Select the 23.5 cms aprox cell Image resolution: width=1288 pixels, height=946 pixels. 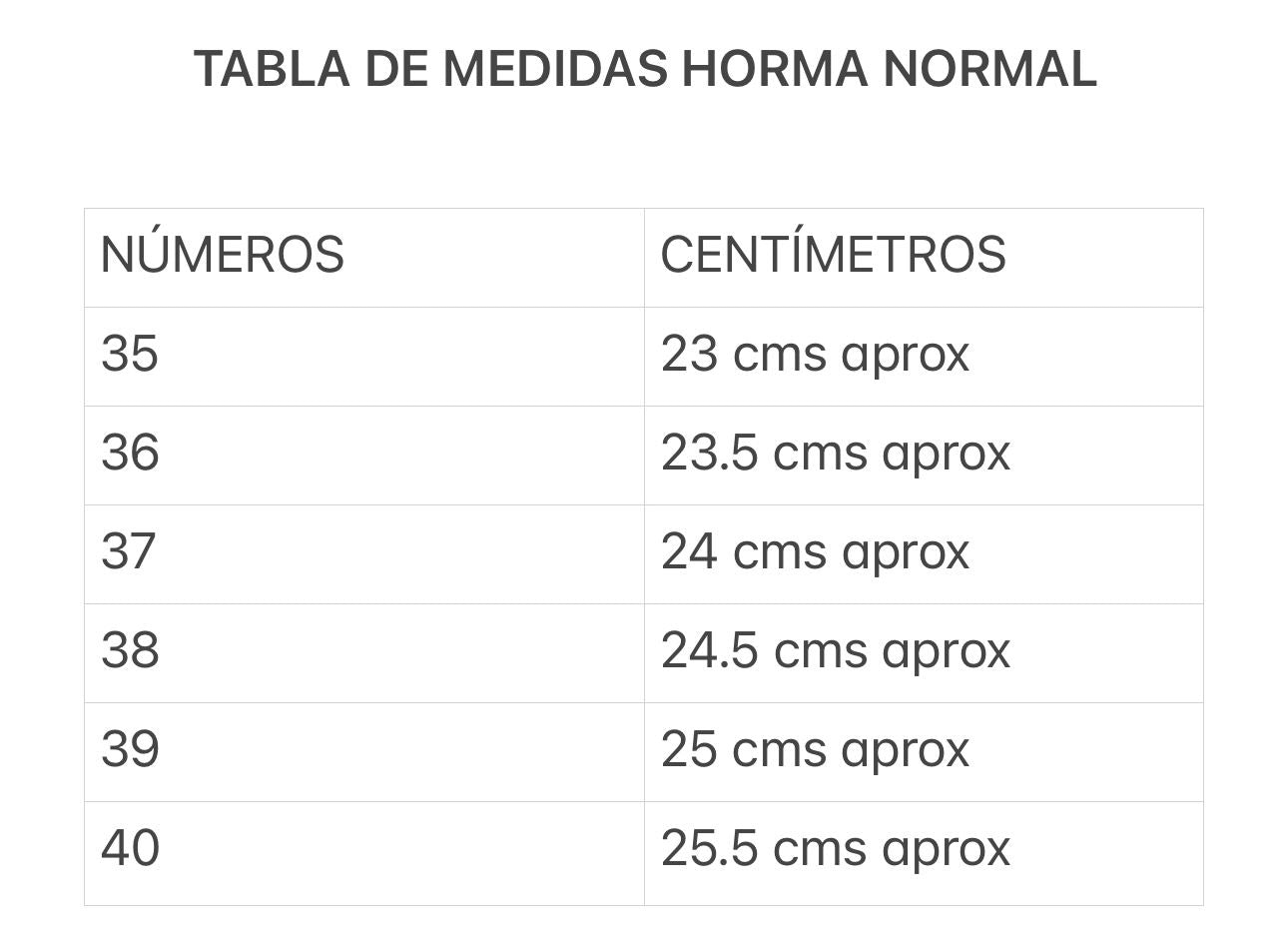[835, 453]
